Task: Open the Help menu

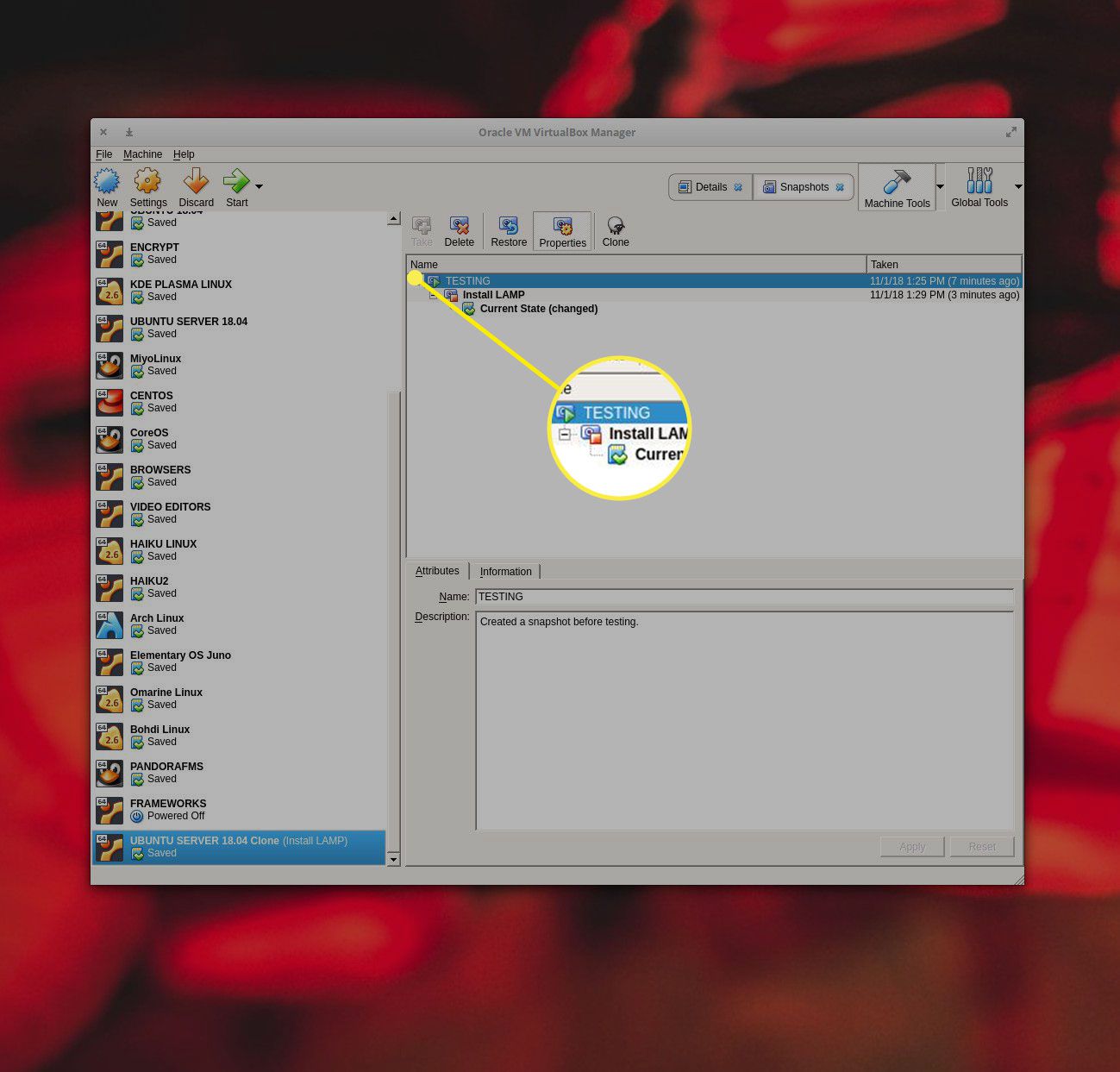Action: pos(184,154)
